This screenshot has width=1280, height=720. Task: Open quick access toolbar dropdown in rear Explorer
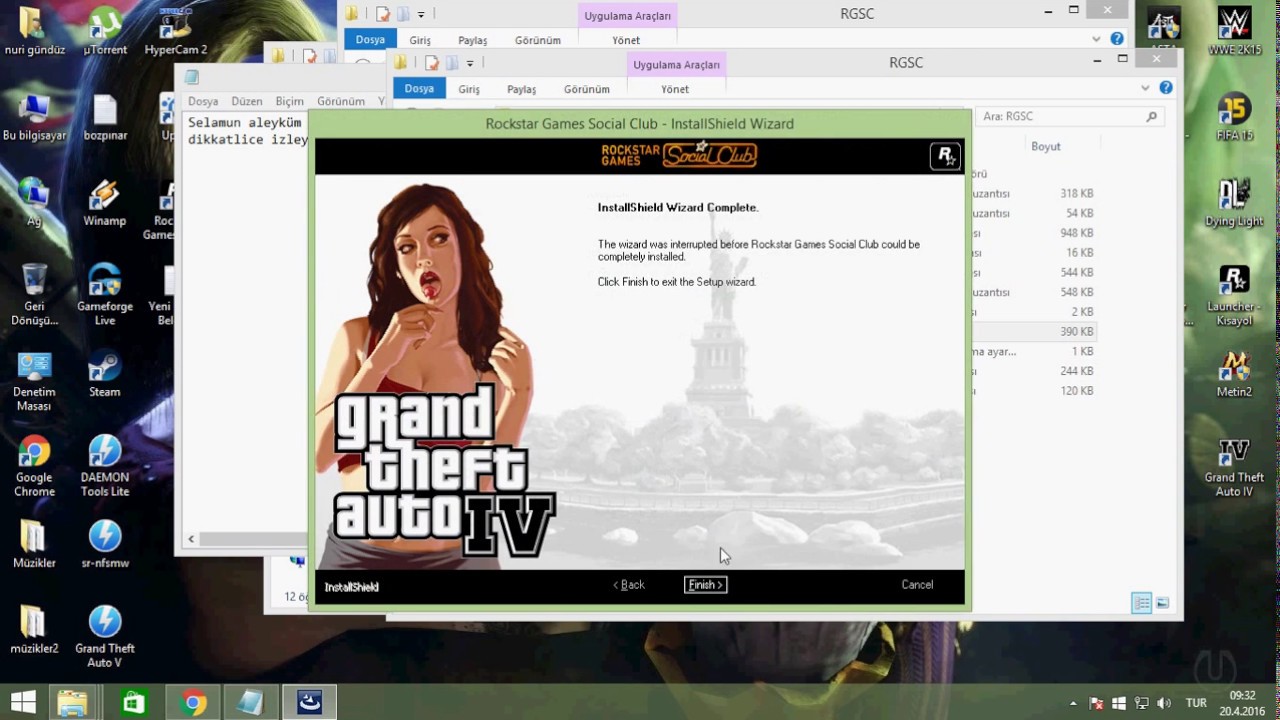[x=421, y=14]
